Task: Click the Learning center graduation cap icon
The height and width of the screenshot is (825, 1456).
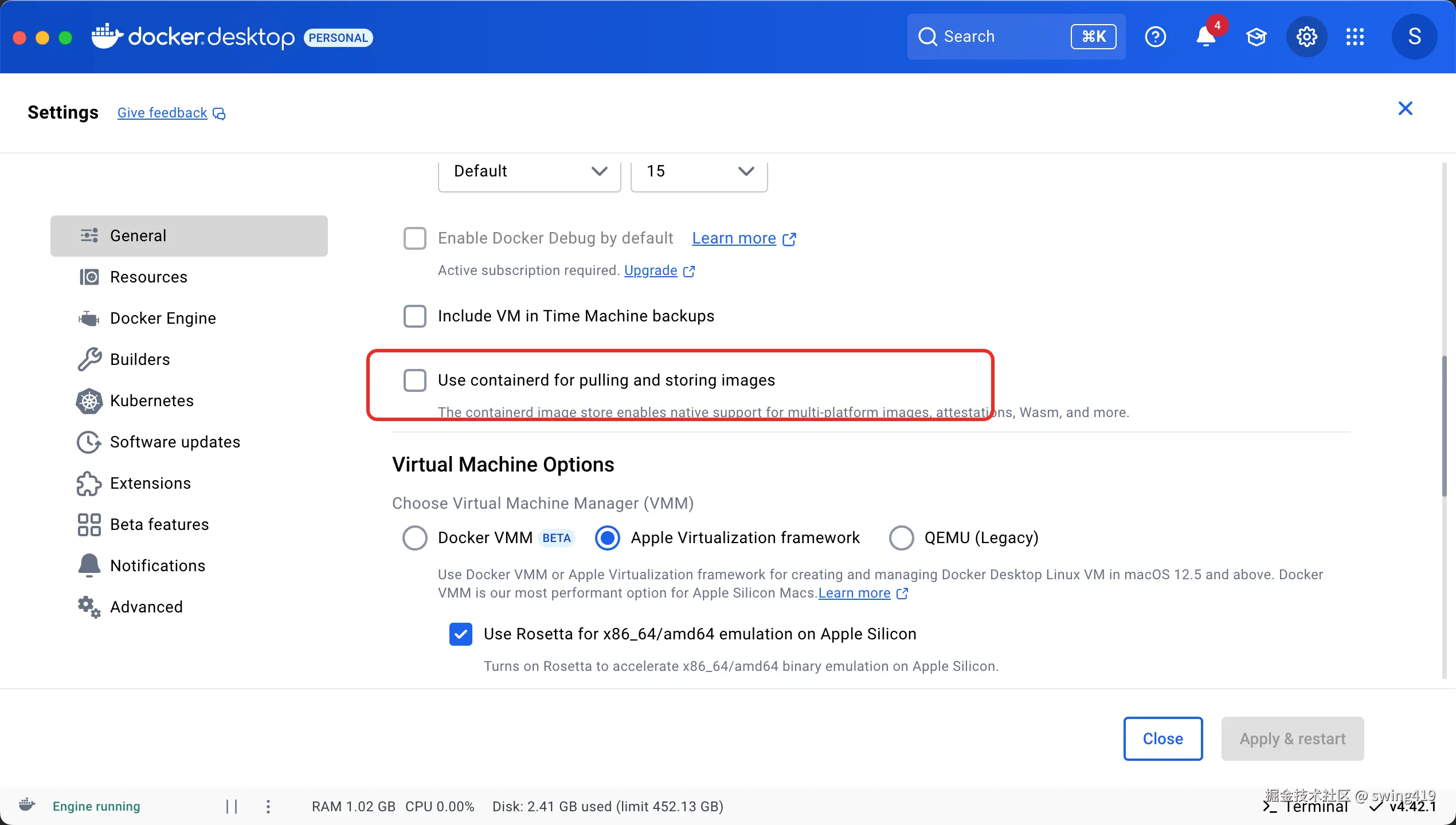Action: [1256, 37]
